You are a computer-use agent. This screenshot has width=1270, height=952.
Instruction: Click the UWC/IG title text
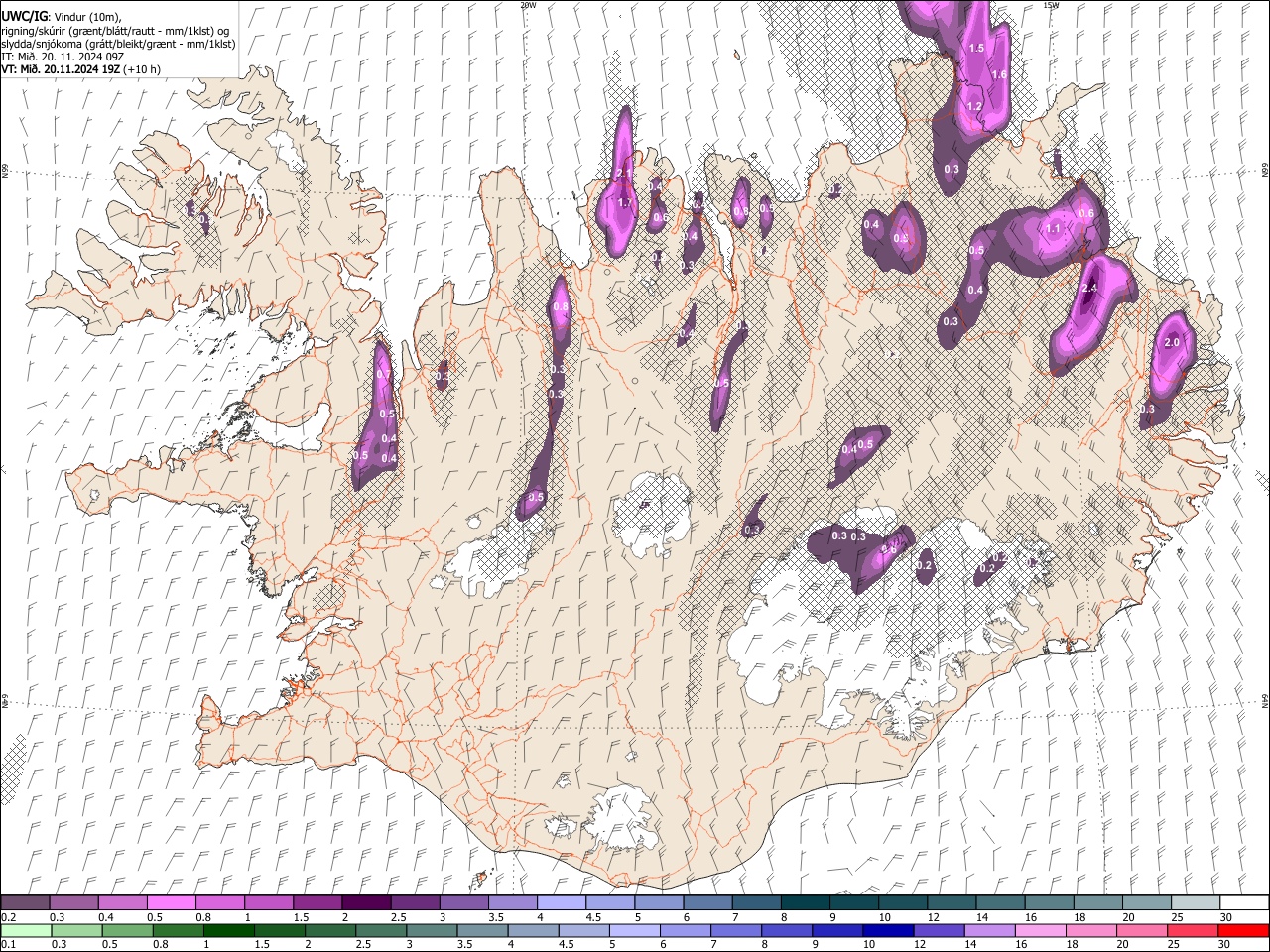point(23,17)
